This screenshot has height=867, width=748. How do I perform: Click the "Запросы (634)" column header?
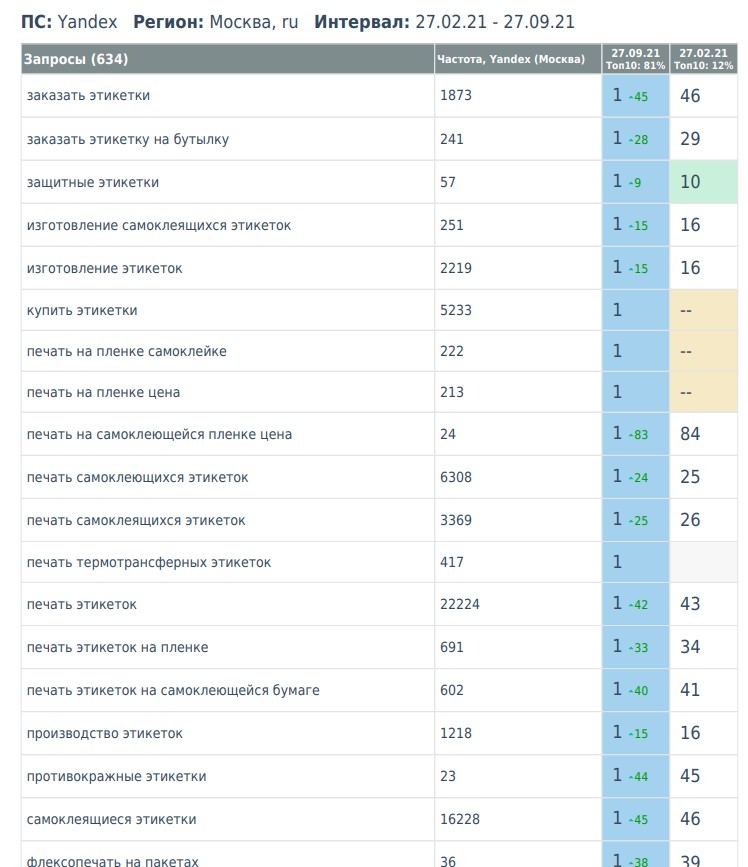76,59
